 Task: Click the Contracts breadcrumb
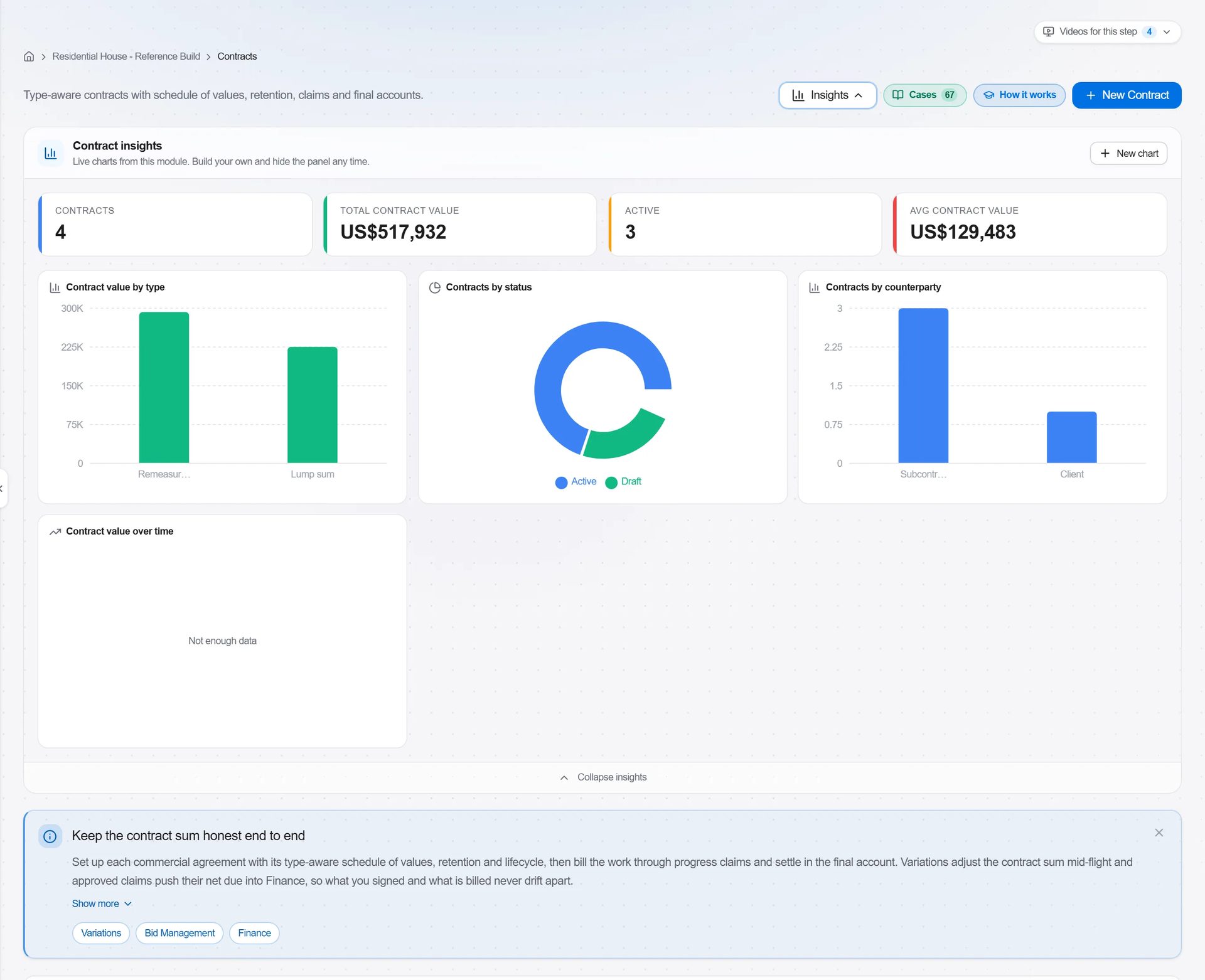[x=237, y=56]
